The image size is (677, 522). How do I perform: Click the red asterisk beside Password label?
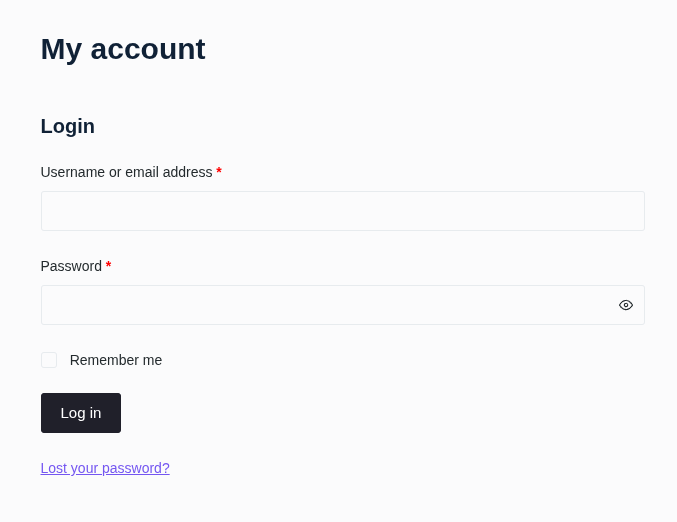coord(108,266)
